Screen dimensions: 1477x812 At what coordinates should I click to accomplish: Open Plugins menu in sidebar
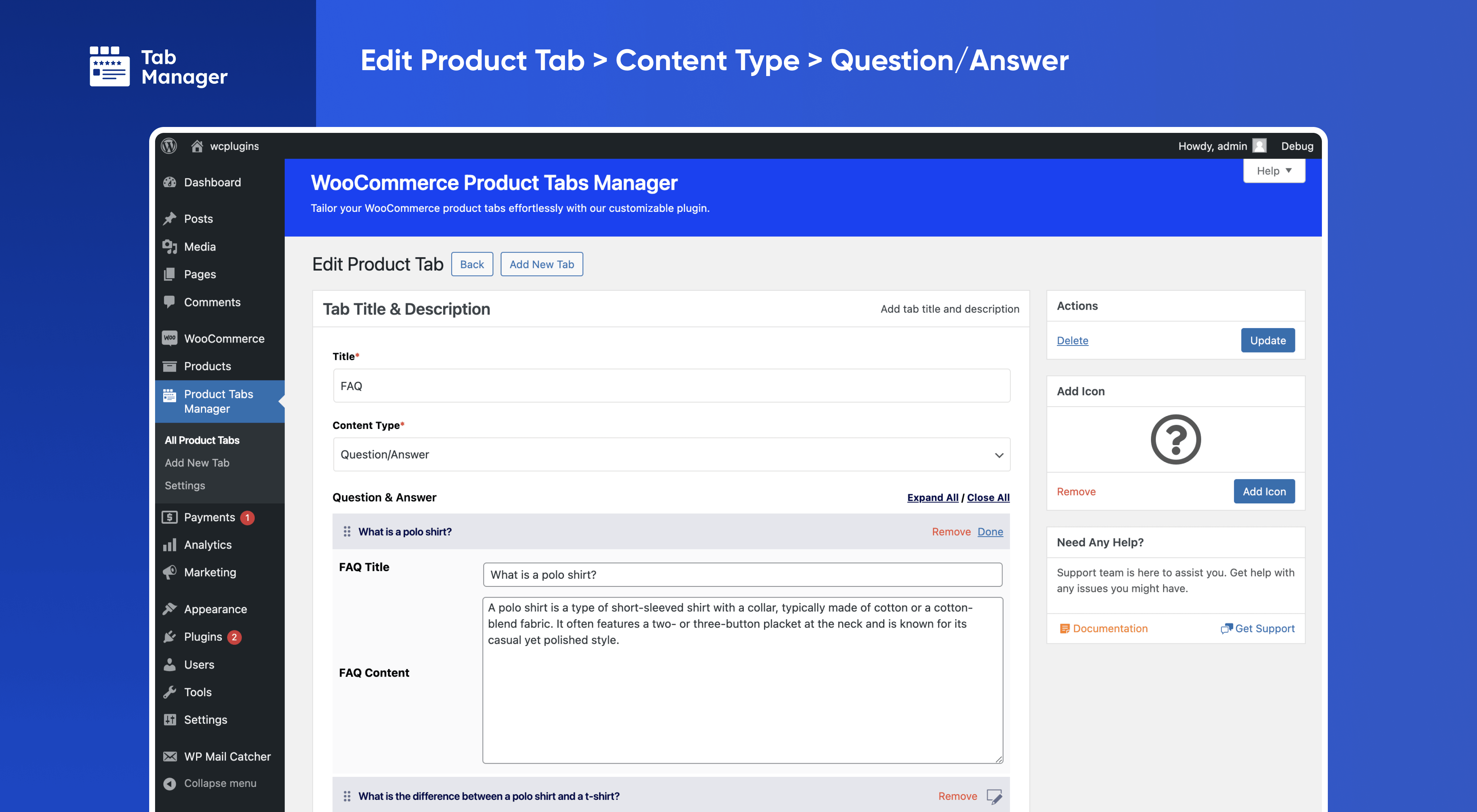pyautogui.click(x=202, y=637)
